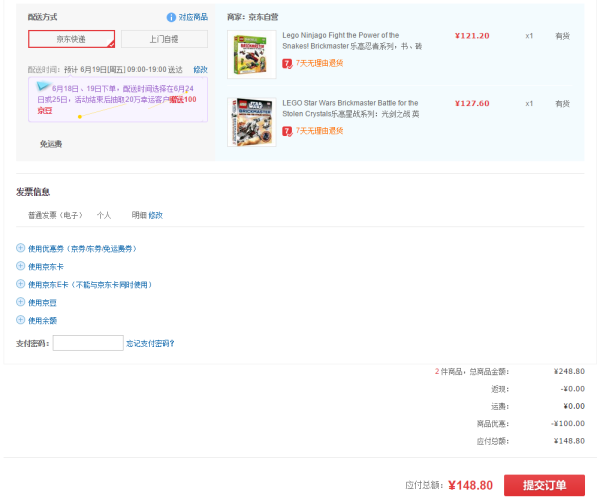Viewport: 600px width, 501px height.
Task: Click 7天无理由退货 text under Star Wars item
Action: [x=320, y=131]
